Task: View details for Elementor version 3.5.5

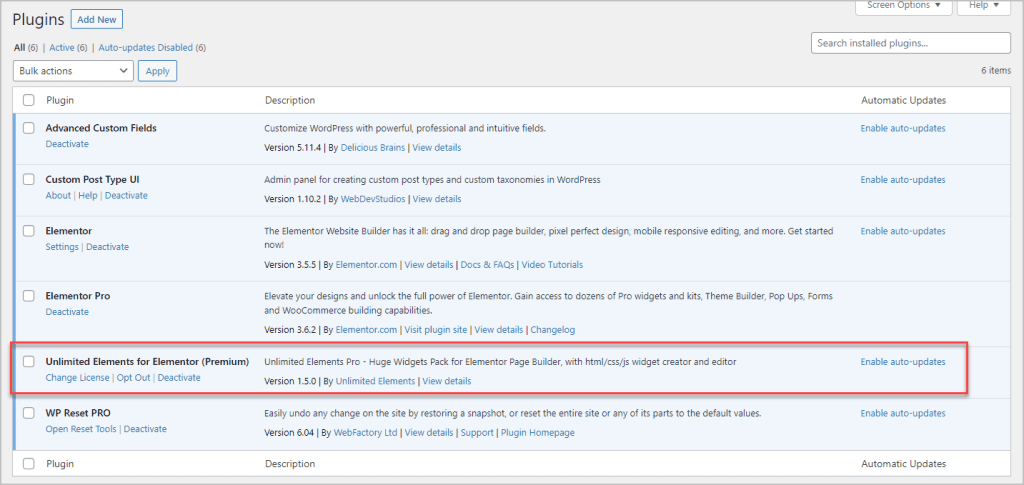Action: click(429, 264)
